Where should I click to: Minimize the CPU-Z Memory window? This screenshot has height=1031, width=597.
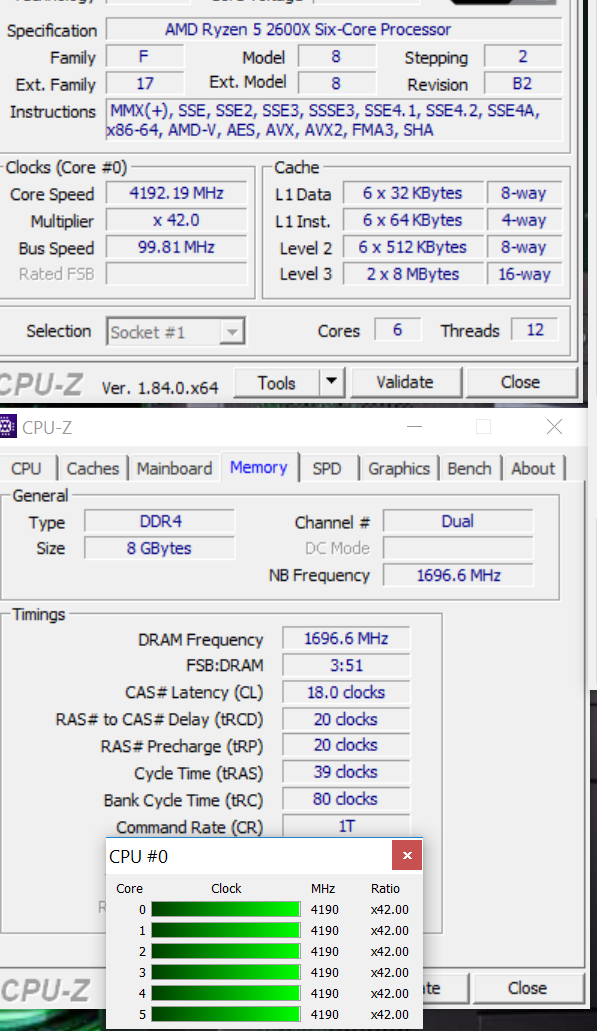pyautogui.click(x=414, y=427)
